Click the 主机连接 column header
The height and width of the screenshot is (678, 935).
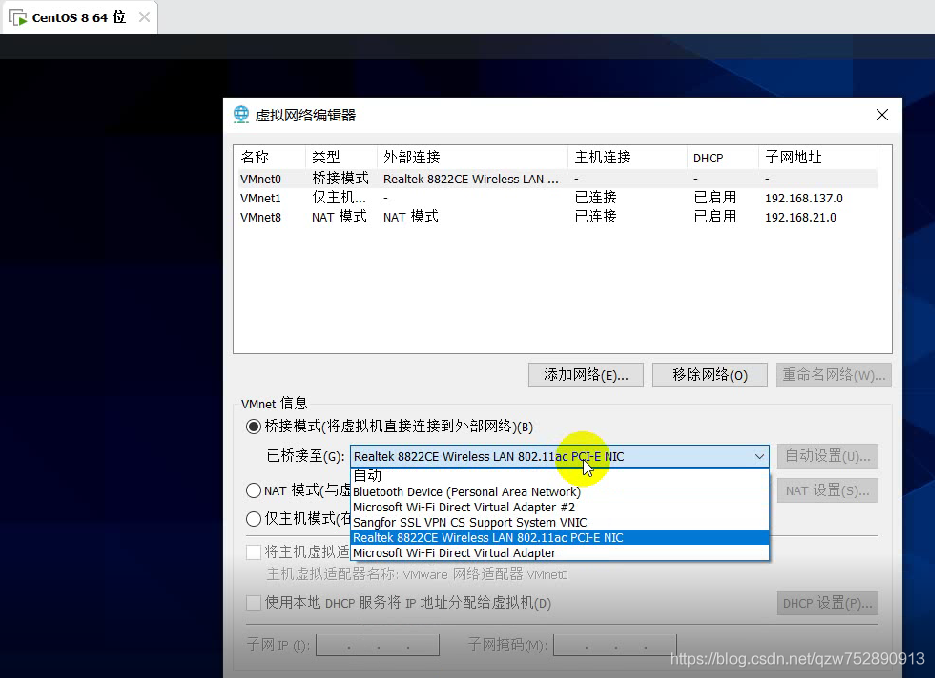point(627,157)
